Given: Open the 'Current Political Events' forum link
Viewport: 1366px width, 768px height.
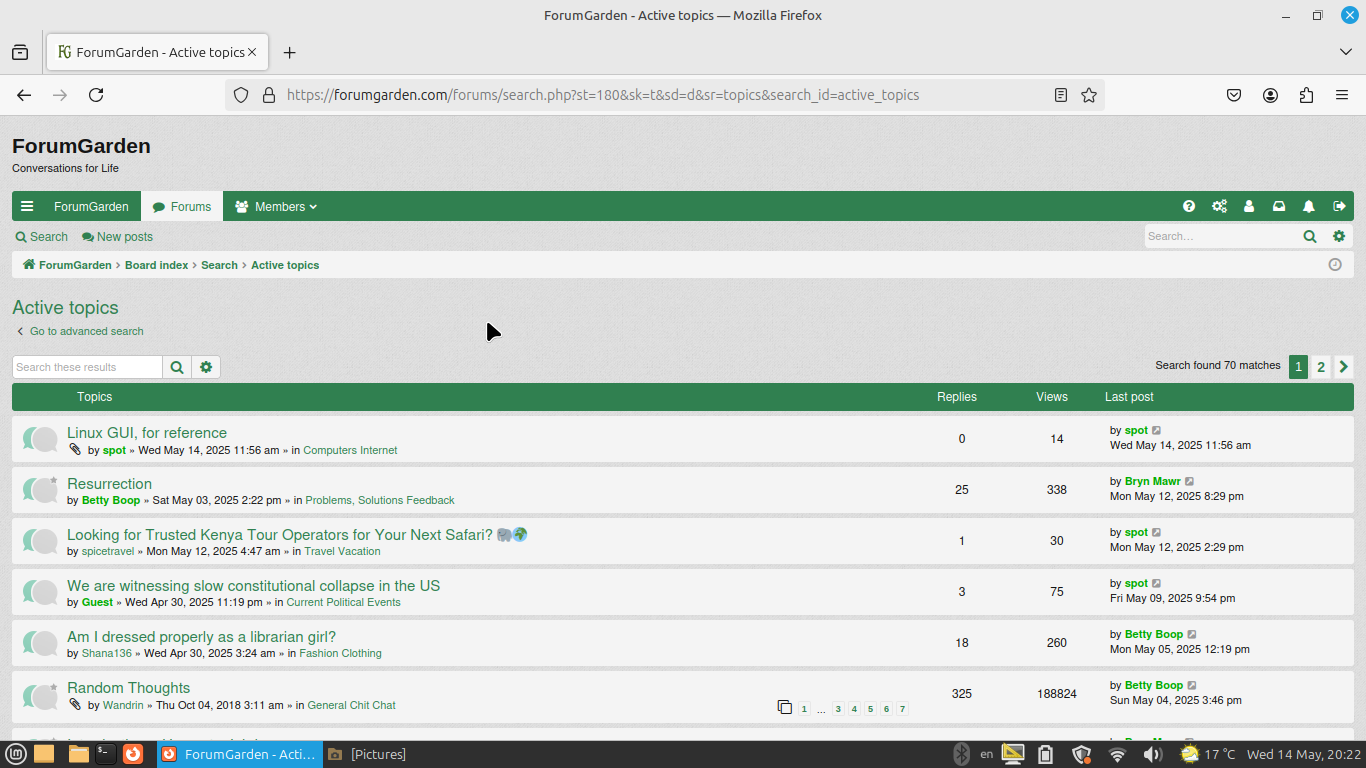Looking at the screenshot, I should [x=343, y=602].
